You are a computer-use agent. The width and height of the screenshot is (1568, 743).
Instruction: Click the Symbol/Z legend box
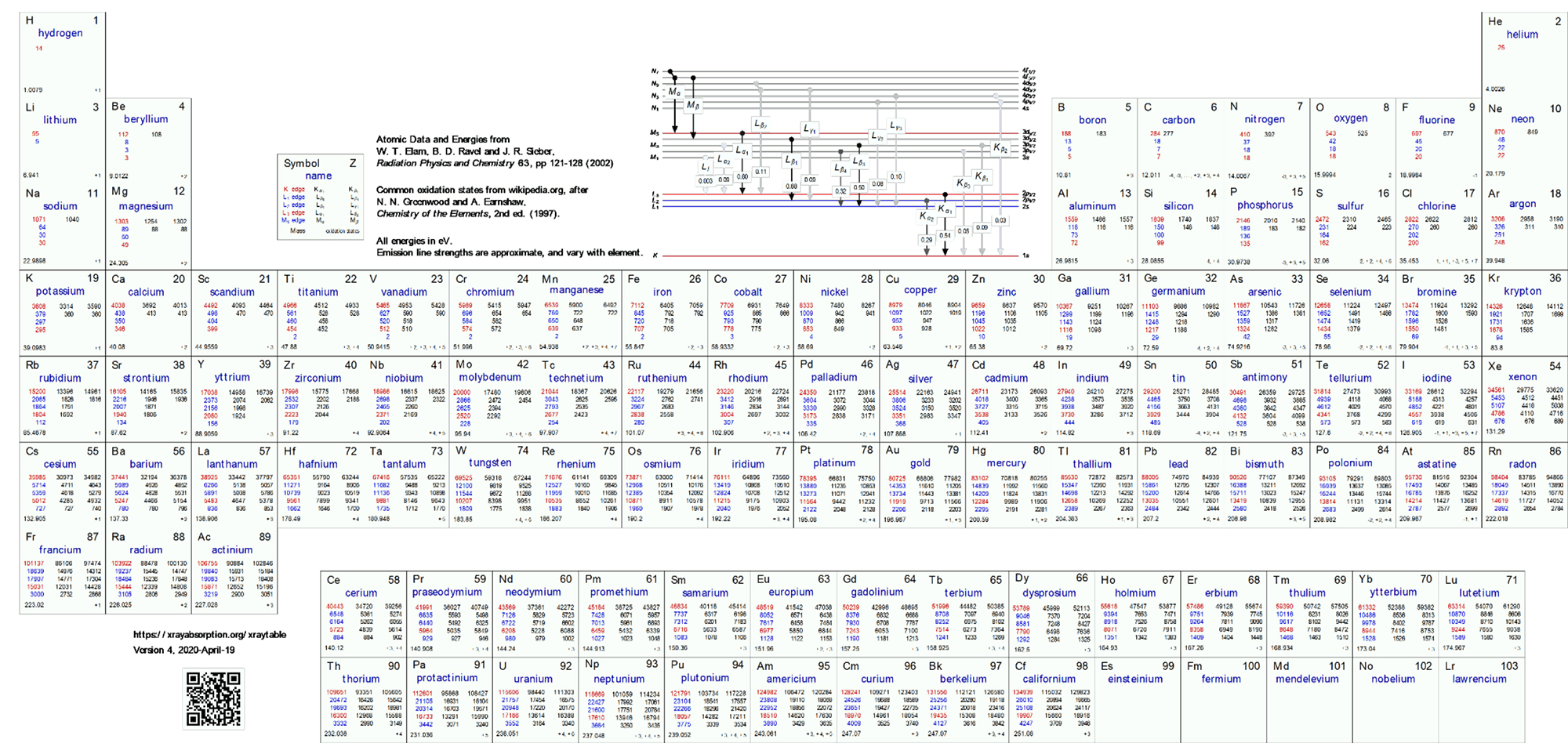(x=321, y=196)
